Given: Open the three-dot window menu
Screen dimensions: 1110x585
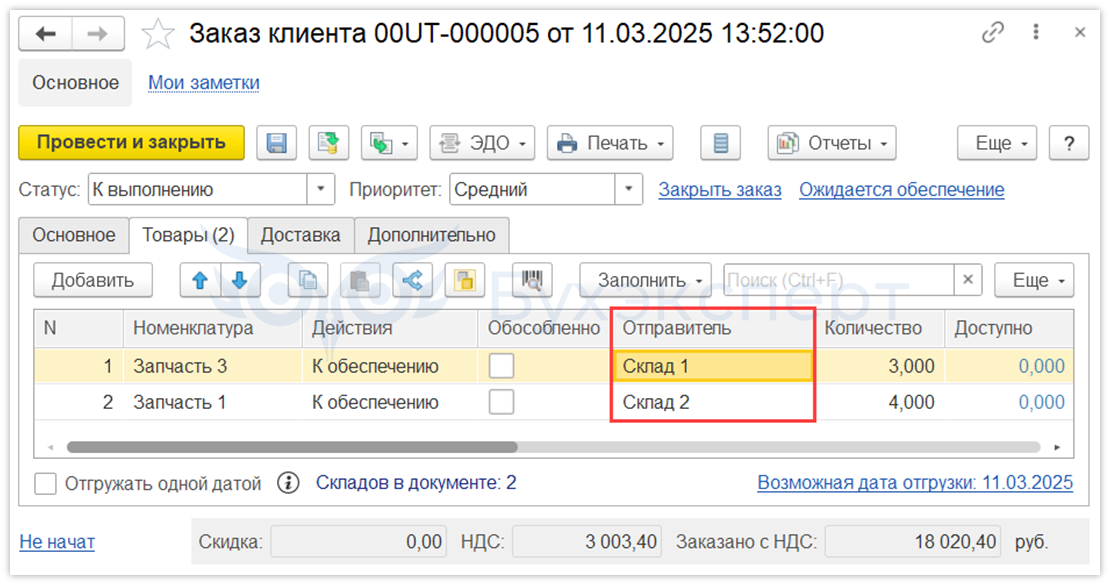Looking at the screenshot, I should 1036,32.
